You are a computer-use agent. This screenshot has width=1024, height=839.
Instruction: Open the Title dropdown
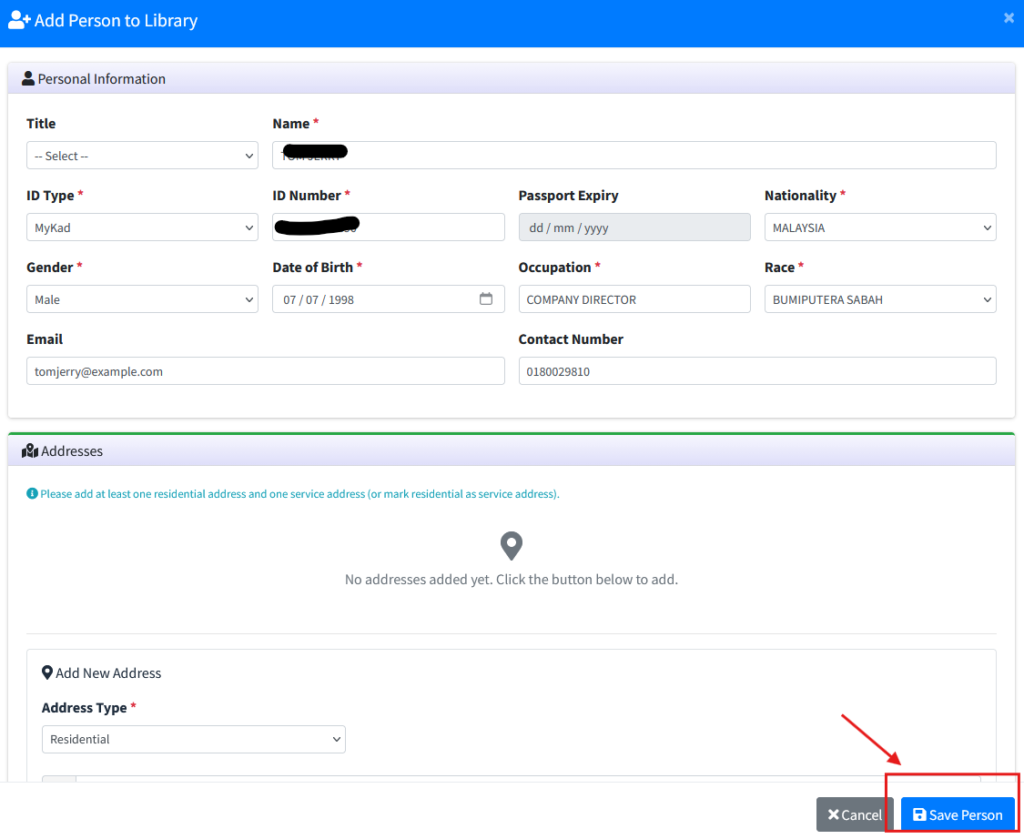pos(142,155)
